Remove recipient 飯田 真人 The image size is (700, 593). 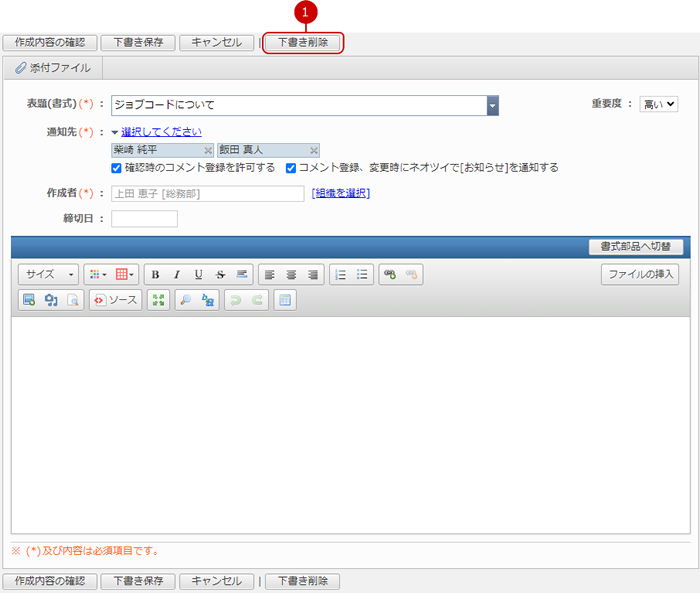[314, 150]
